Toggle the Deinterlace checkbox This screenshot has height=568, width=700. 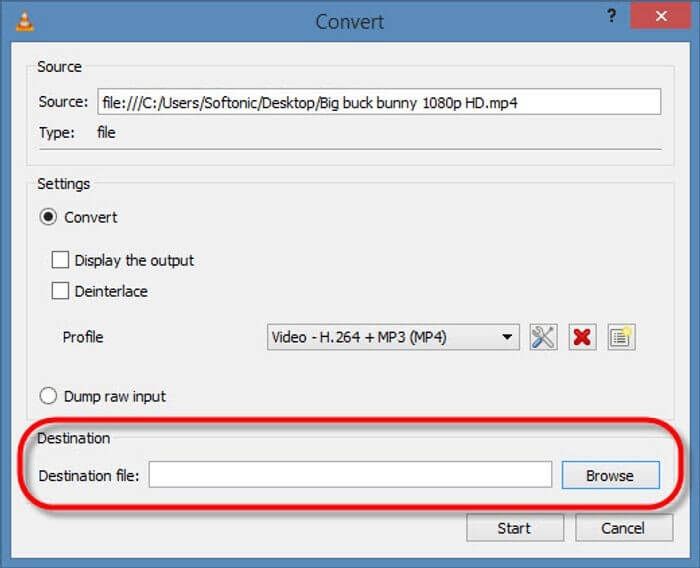(x=61, y=291)
